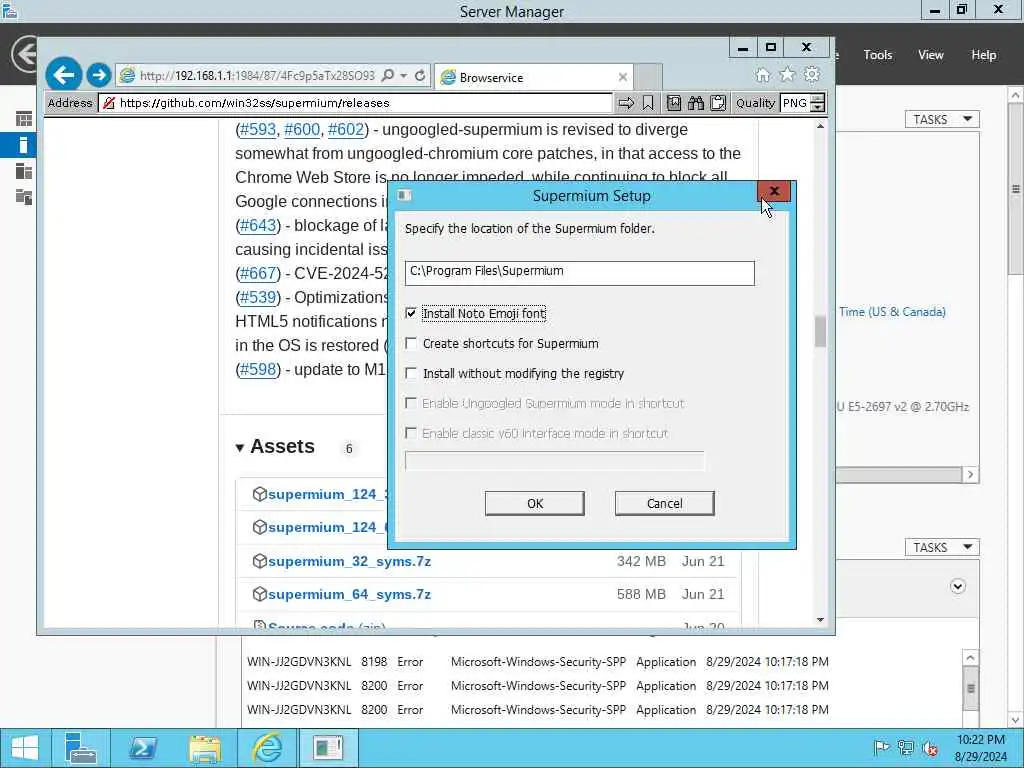
Task: Click OK in Supermium Setup
Action: point(535,504)
